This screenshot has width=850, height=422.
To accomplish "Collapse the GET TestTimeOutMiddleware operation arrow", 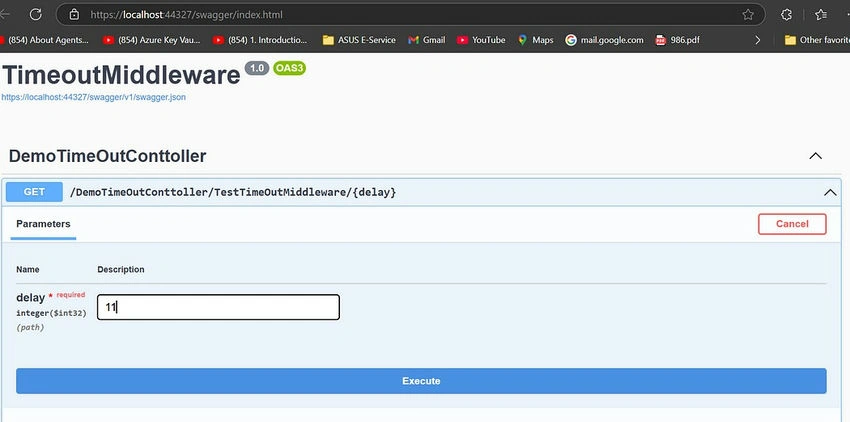I will point(830,192).
